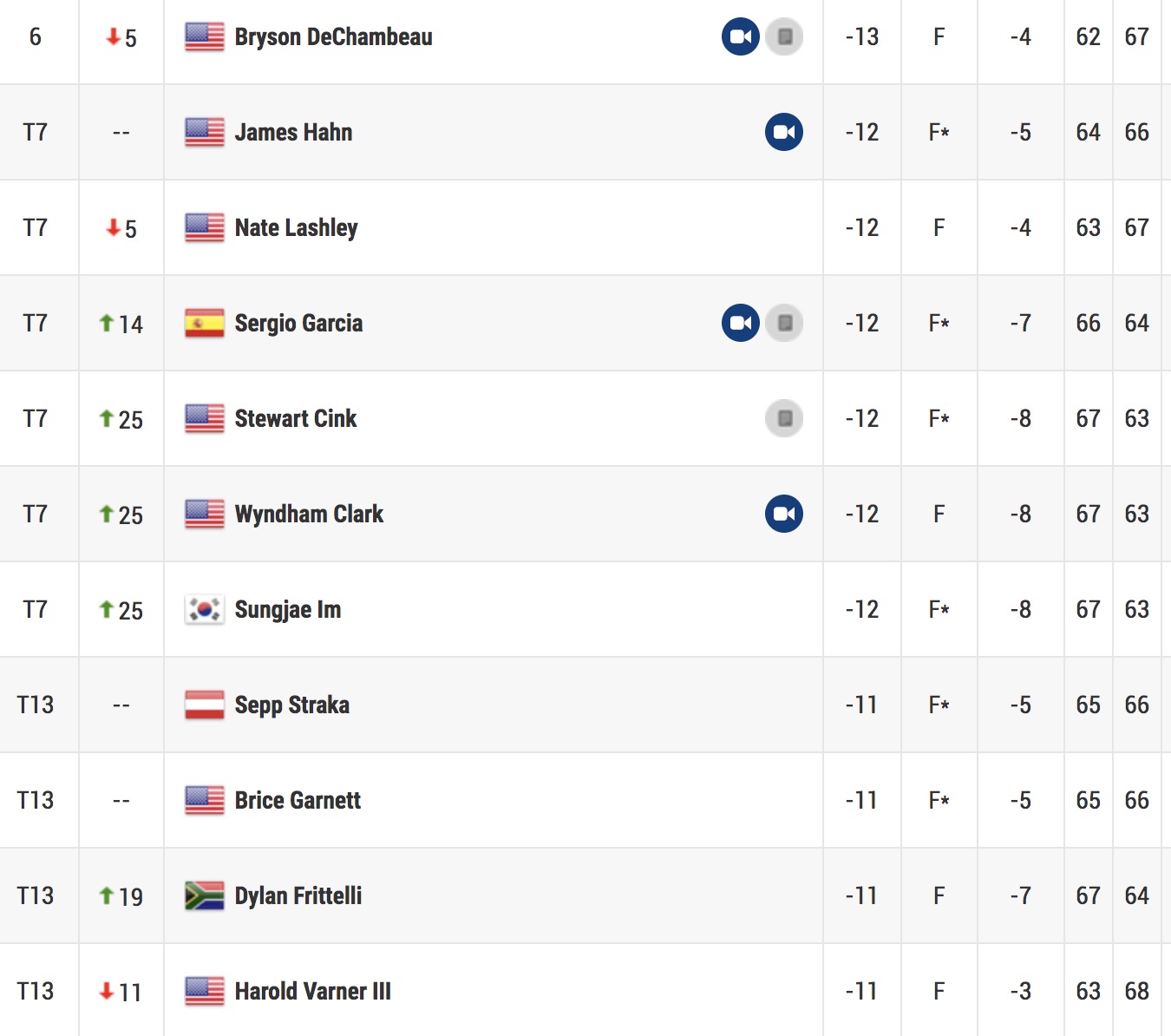Click James Hahn T7 position cell
Image resolution: width=1171 pixels, height=1036 pixels.
click(36, 132)
